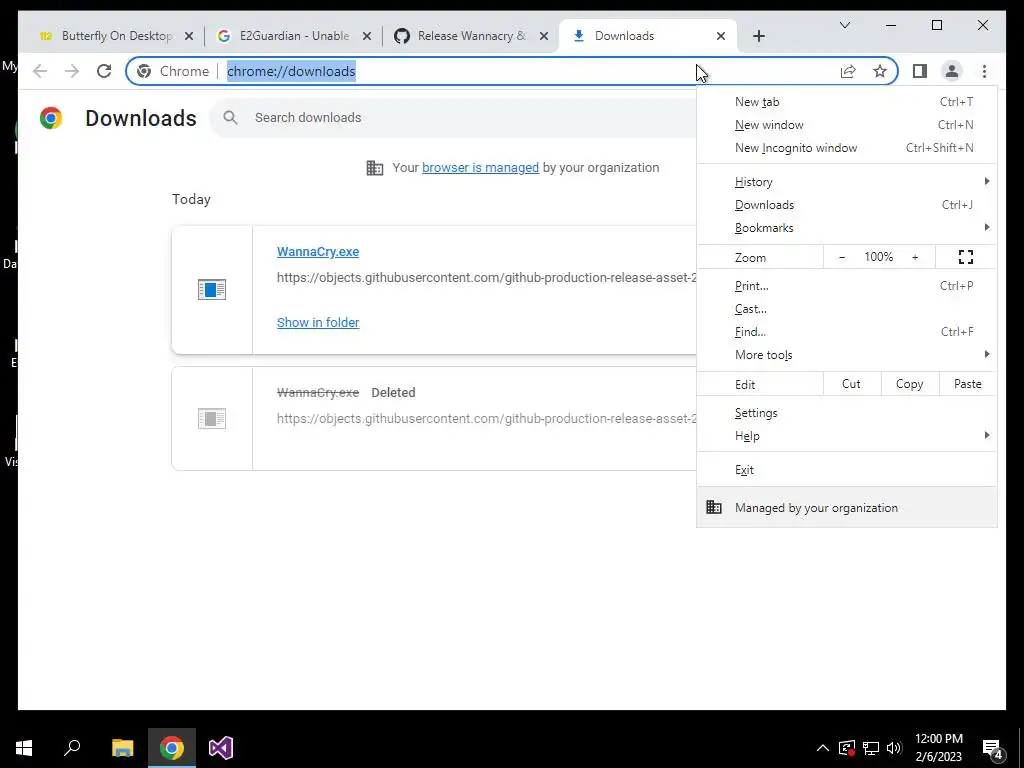Click the security alert tray icon
The width and height of the screenshot is (1024, 768).
click(x=846, y=748)
